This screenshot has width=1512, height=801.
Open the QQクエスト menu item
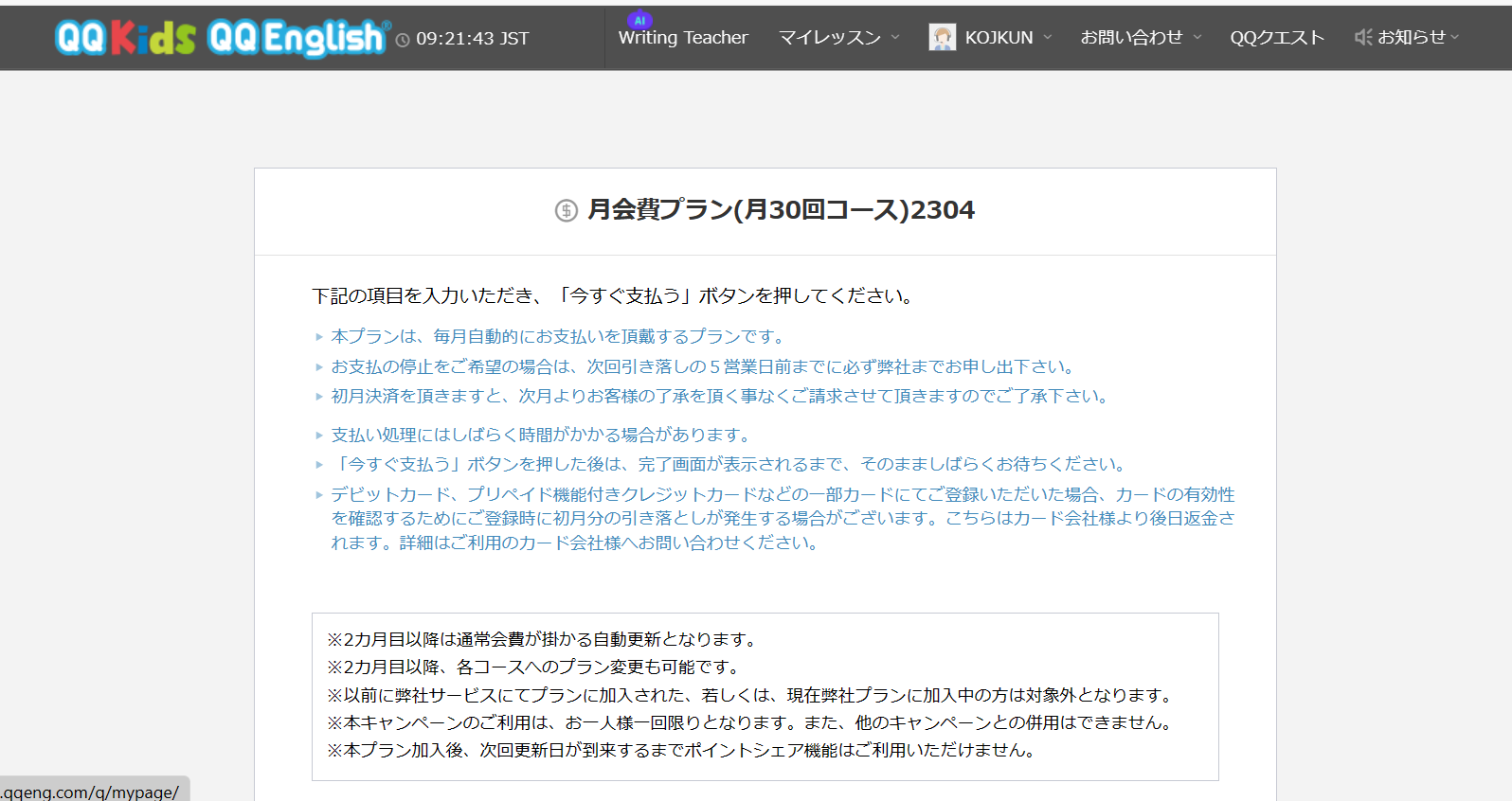click(1276, 38)
